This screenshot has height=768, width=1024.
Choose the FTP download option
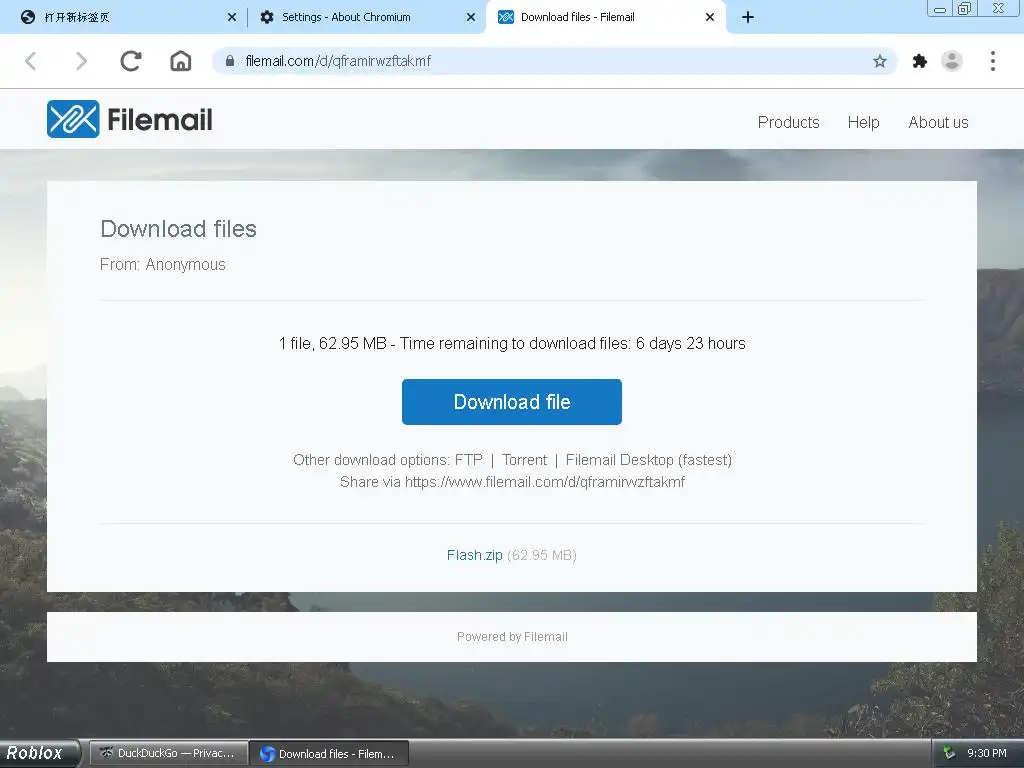tap(468, 460)
